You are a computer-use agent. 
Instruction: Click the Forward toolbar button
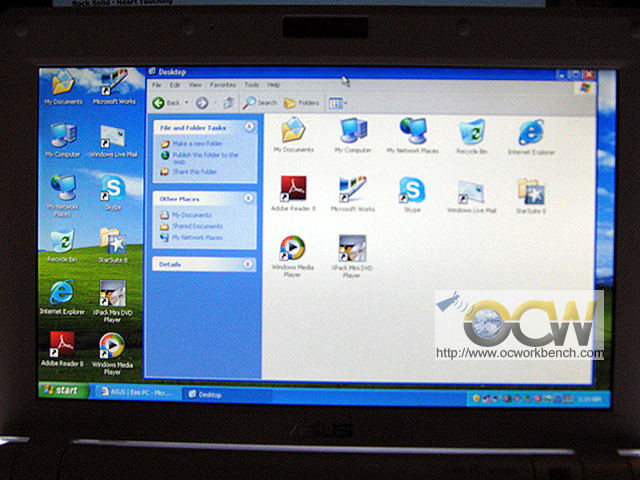click(202, 103)
